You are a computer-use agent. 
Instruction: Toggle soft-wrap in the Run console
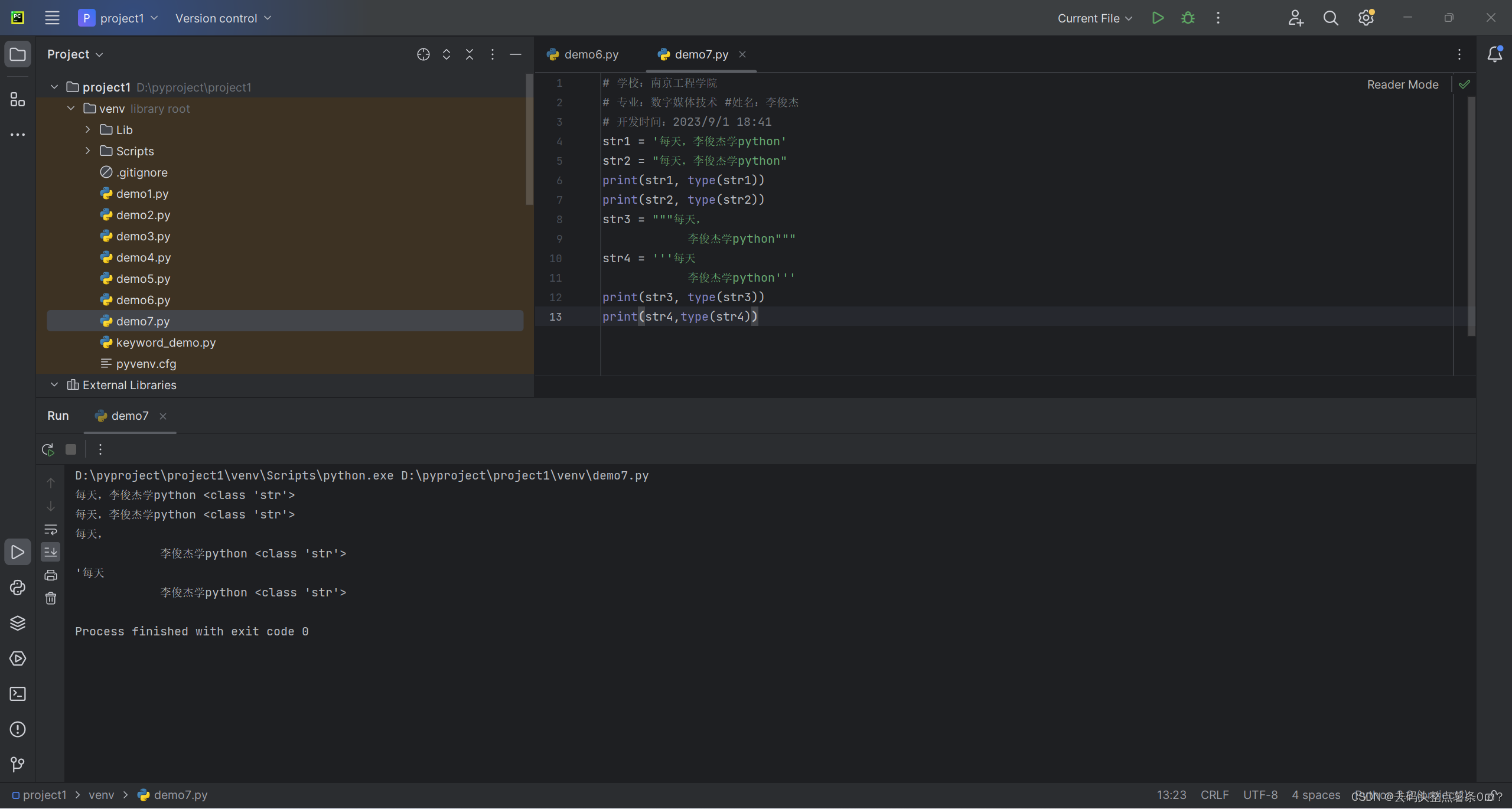(51, 529)
